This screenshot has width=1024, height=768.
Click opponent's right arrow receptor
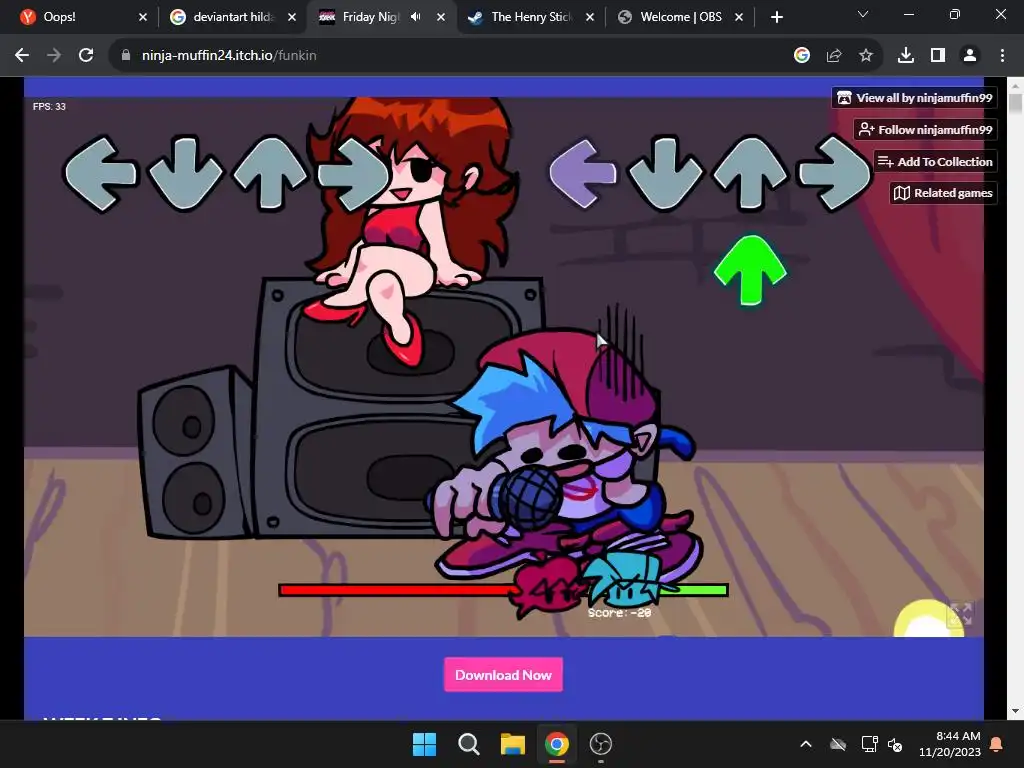pos(353,174)
